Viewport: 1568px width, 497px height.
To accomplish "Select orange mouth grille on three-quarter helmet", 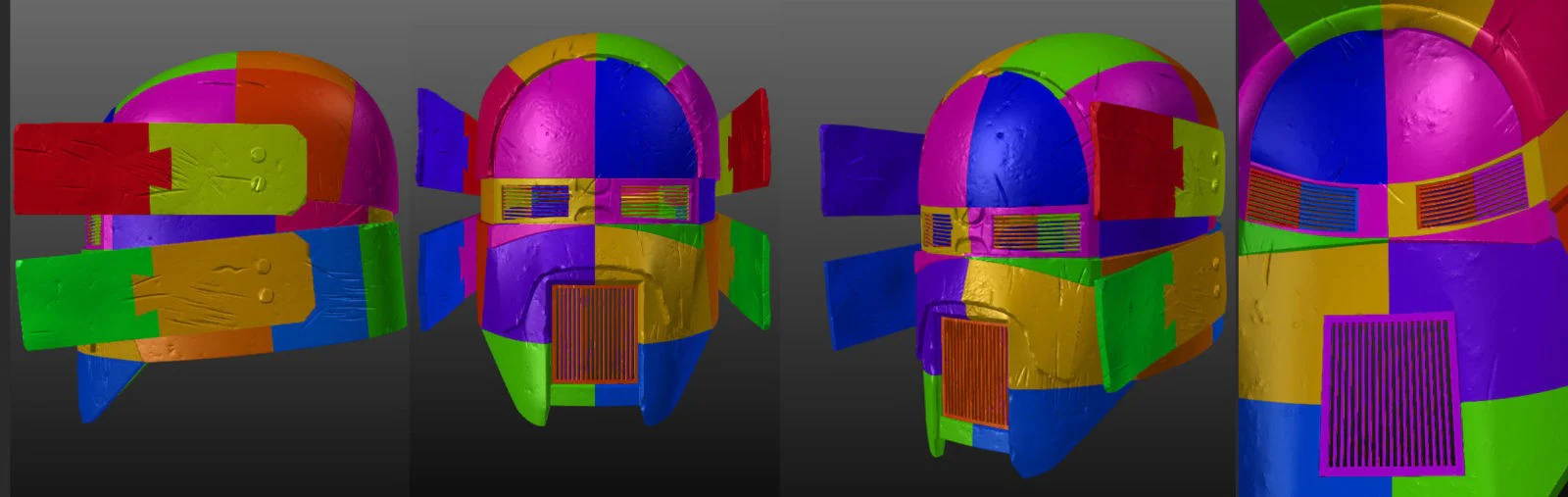I will (974, 372).
